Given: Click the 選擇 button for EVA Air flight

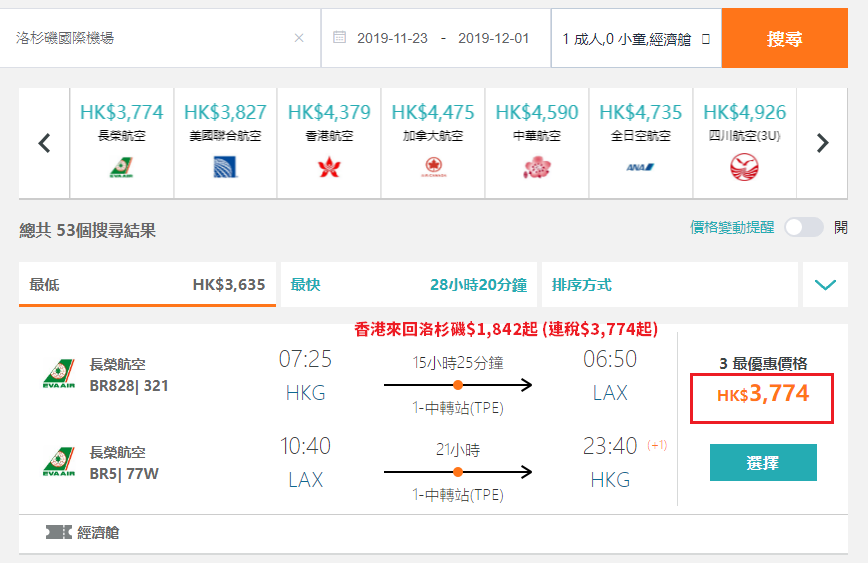Looking at the screenshot, I should click(763, 462).
